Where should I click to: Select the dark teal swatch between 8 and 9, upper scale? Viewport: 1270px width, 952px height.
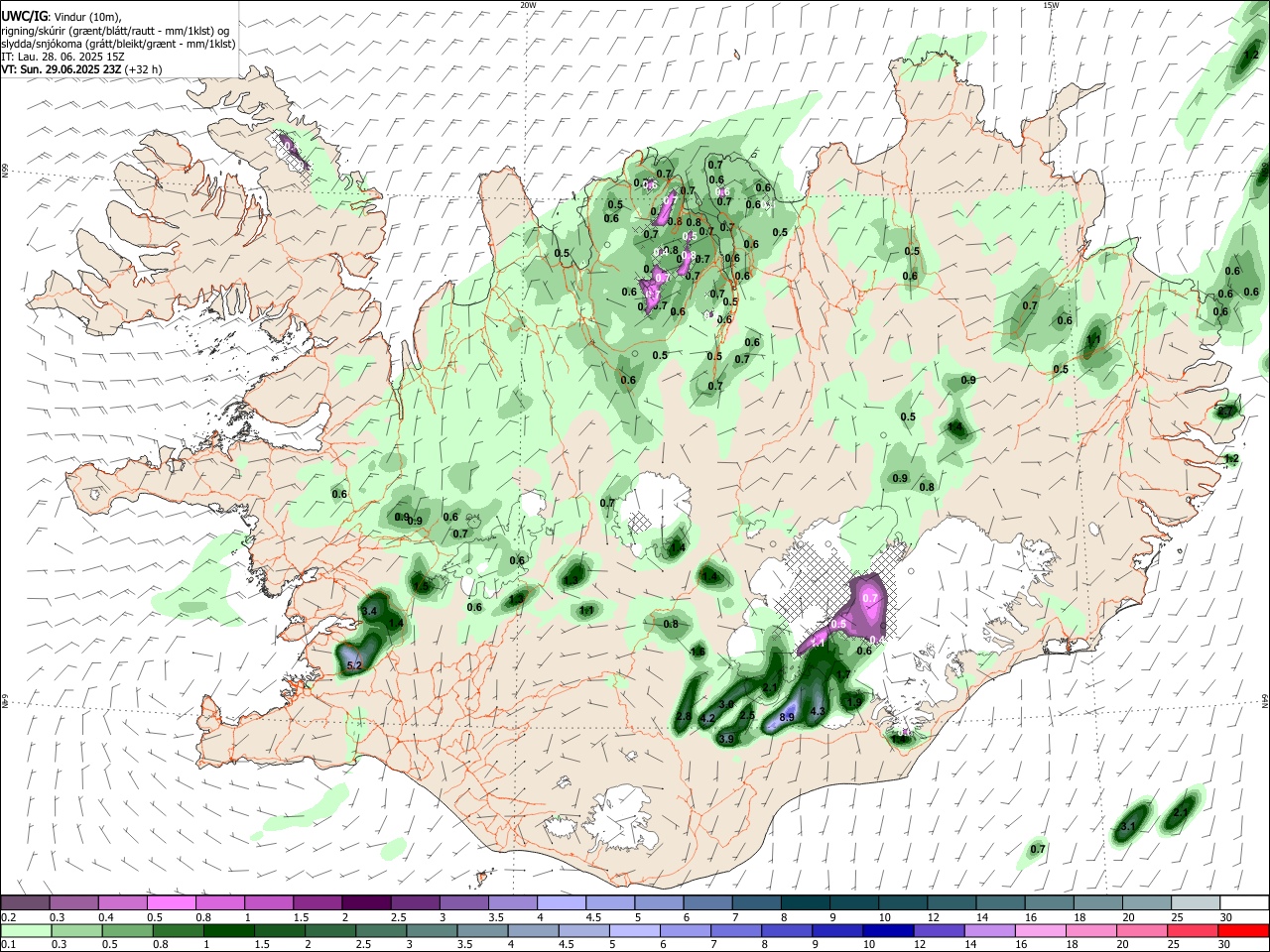804,902
